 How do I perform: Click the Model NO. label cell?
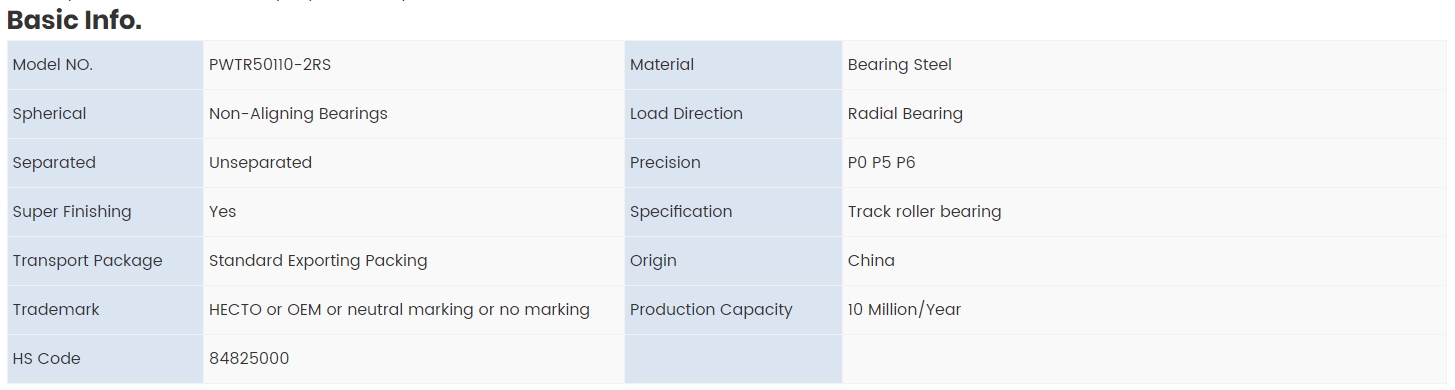105,65
